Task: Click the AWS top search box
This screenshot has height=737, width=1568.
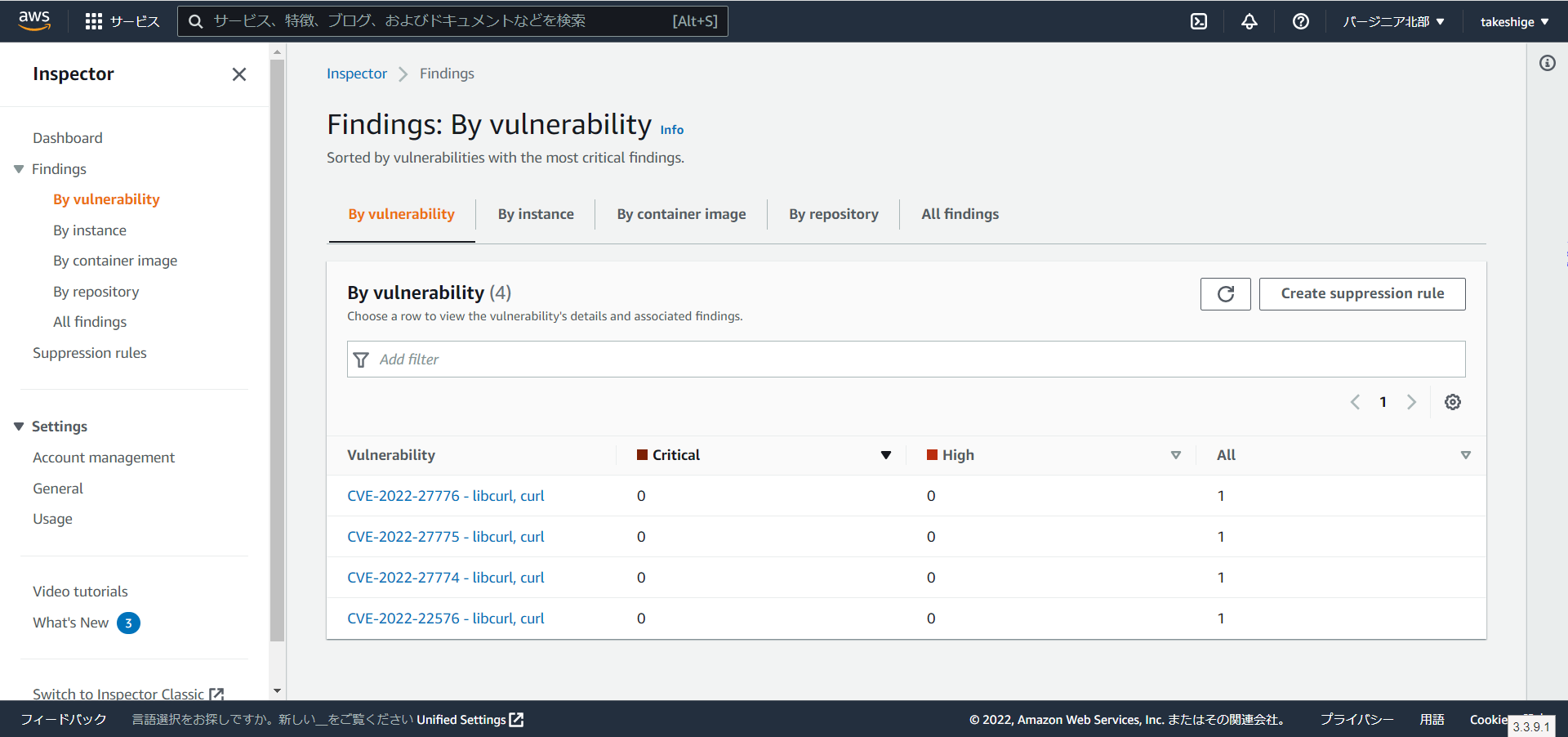Action: click(x=452, y=21)
